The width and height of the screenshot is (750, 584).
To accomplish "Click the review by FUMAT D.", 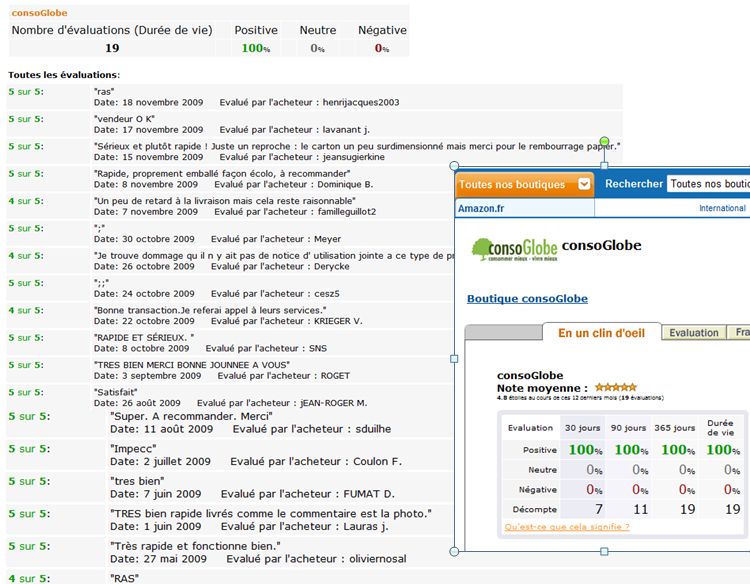I will click(x=230, y=487).
